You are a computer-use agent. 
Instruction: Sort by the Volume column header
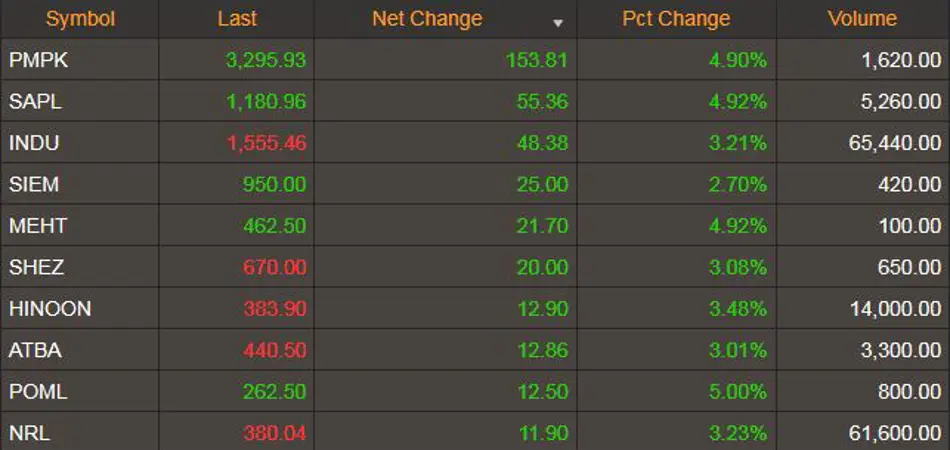click(x=862, y=19)
